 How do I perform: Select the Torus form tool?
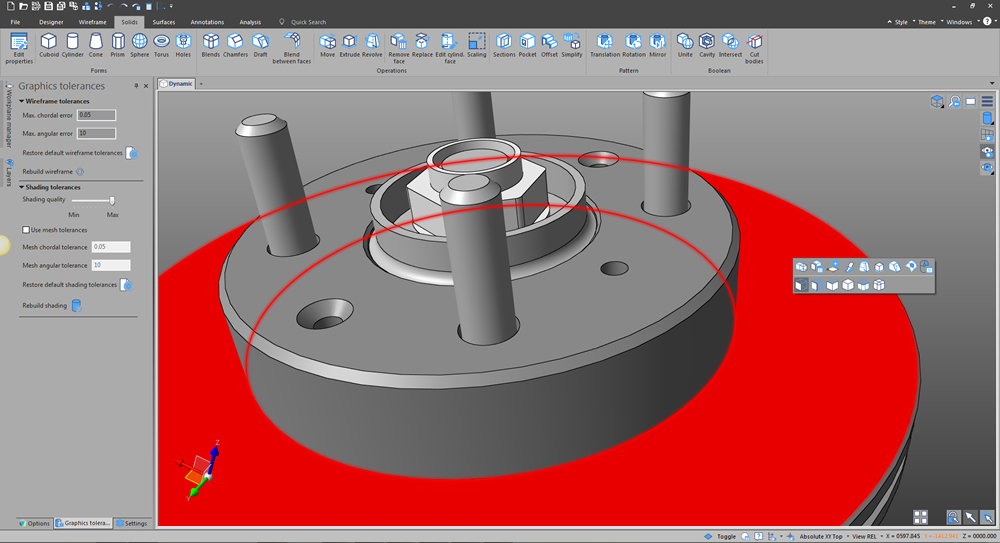161,45
